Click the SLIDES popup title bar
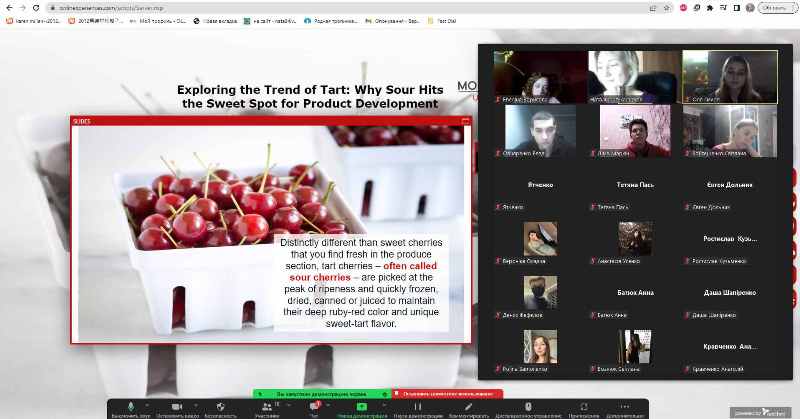The width and height of the screenshot is (800, 419). (271, 121)
